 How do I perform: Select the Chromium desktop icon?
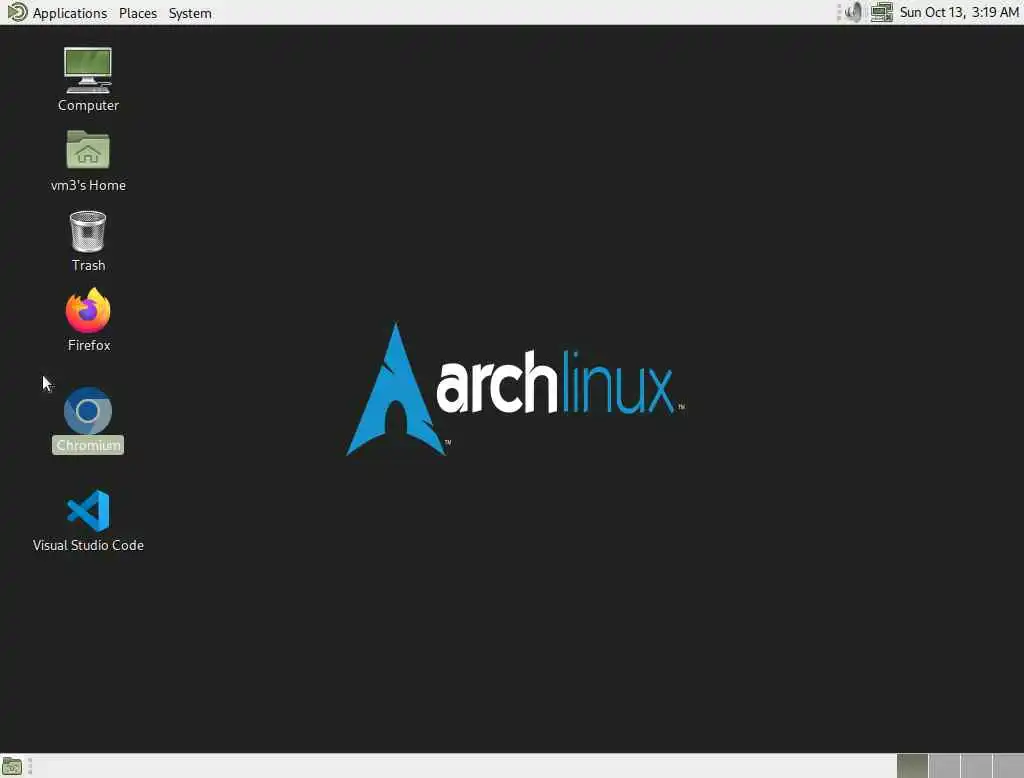pos(88,411)
